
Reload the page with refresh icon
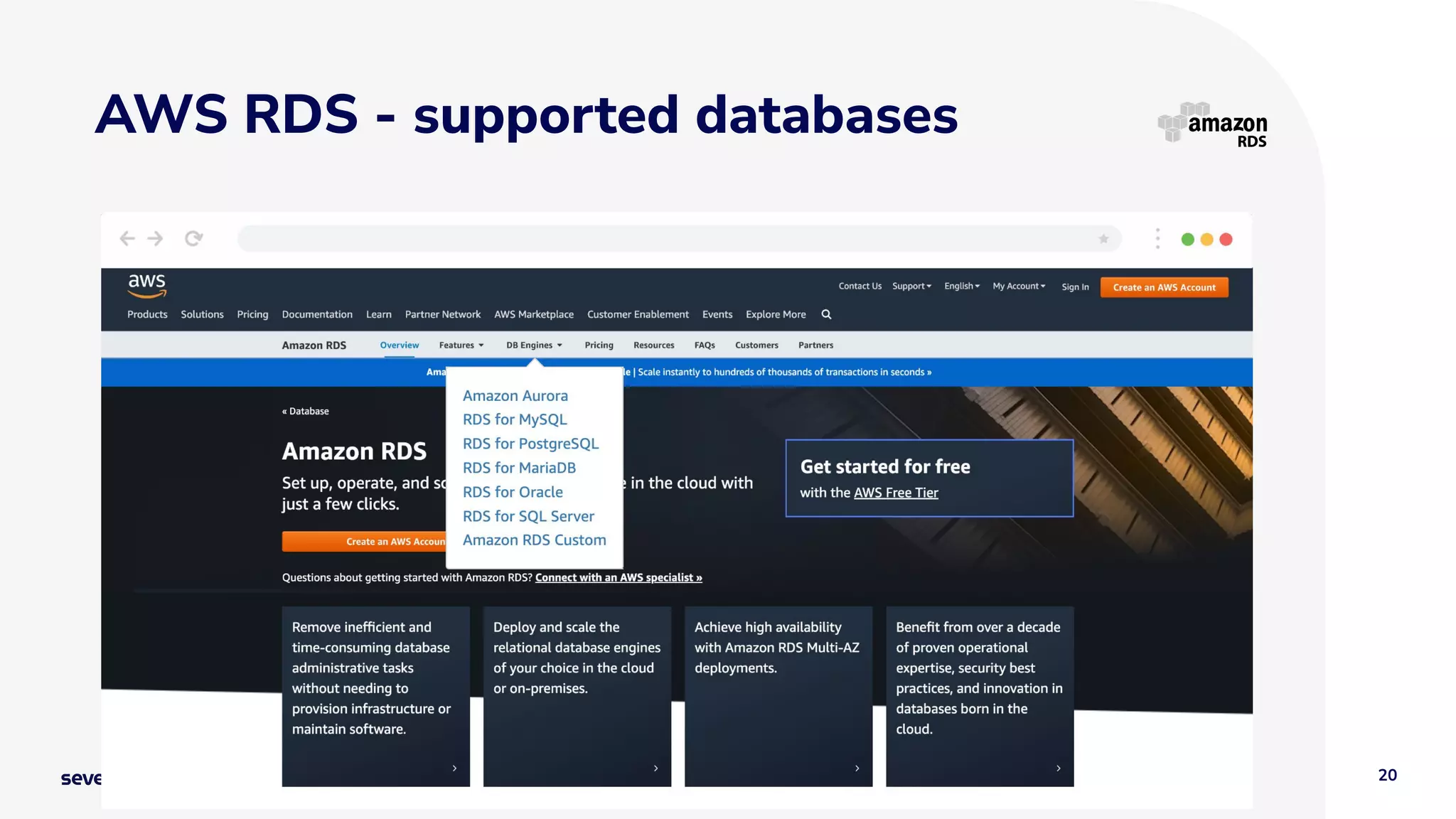point(193,239)
